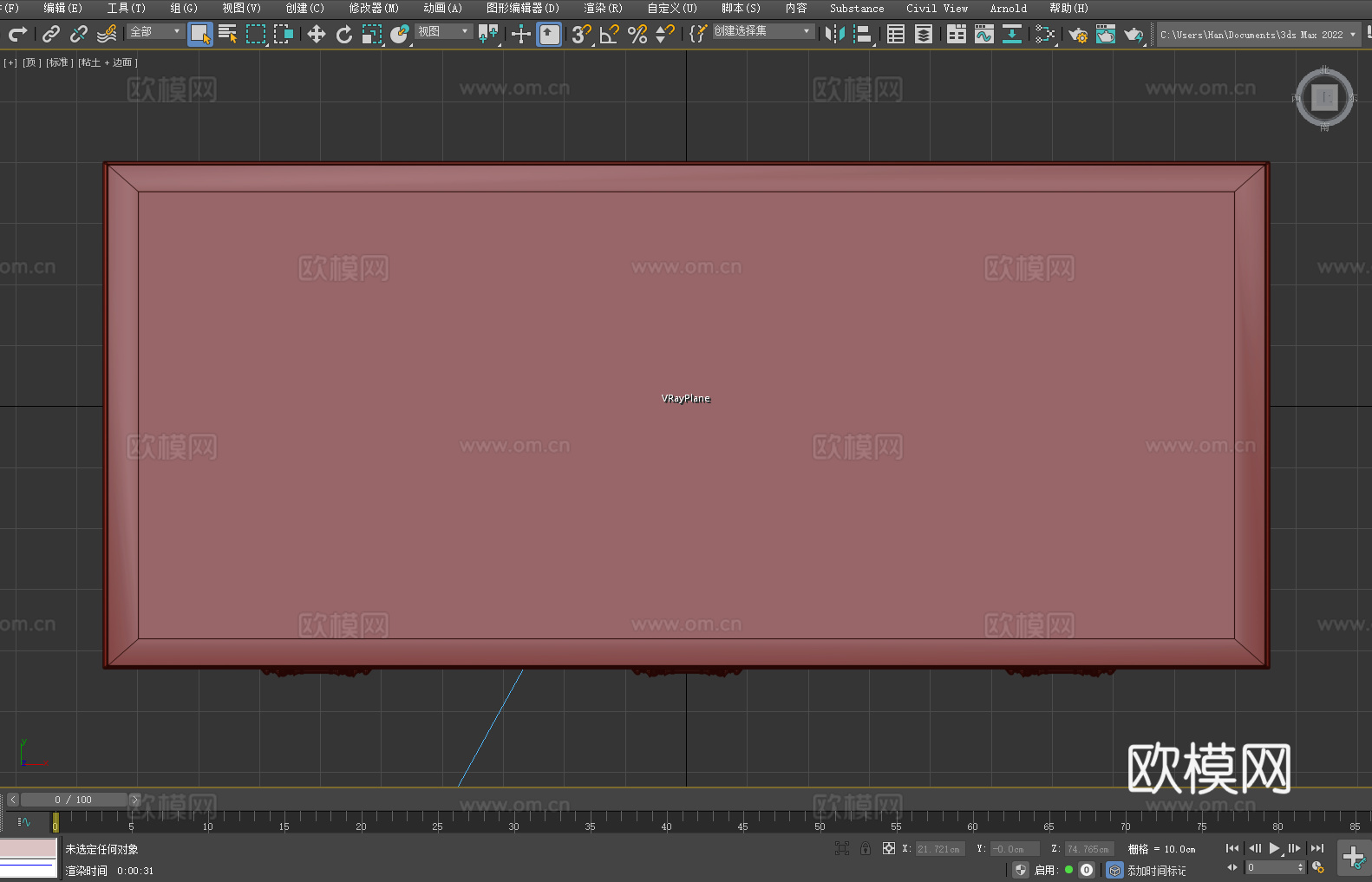1372x882 pixels.
Task: Click the [粘土 + 边面] display label
Action: (108, 62)
